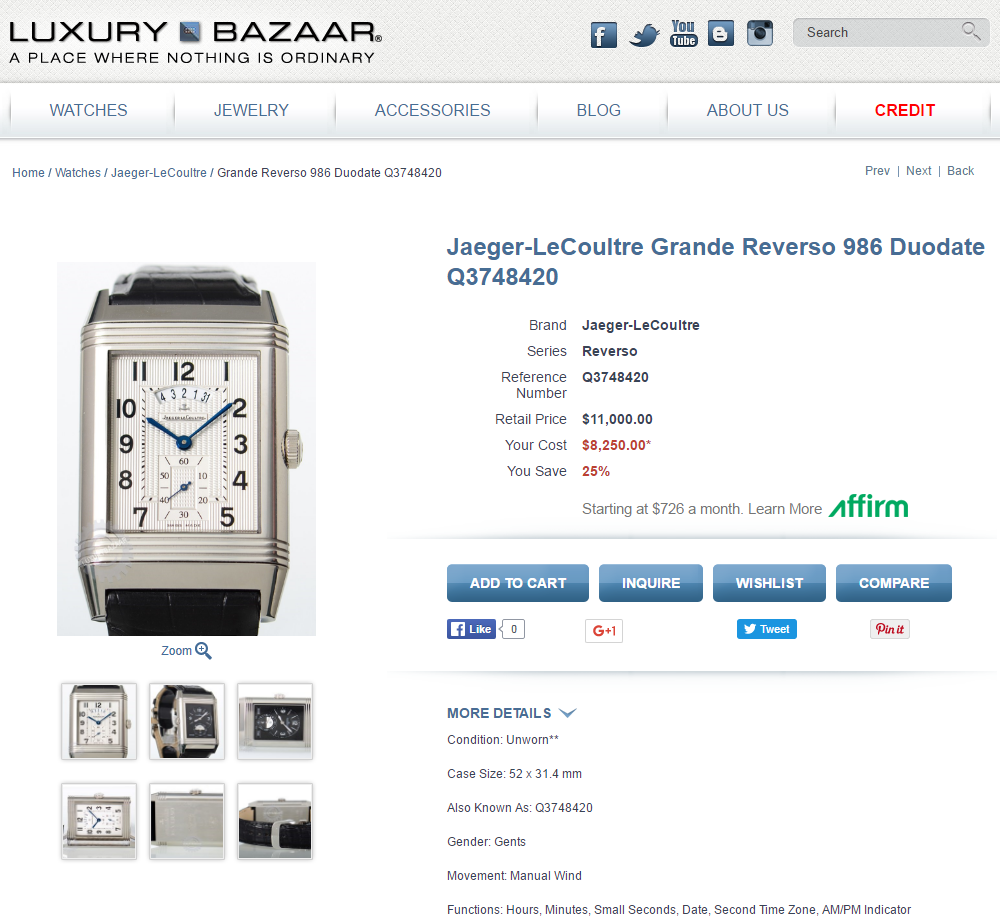This screenshot has height=922, width=1000.
Task: Collapse the MORE DETAILS section chevron
Action: [567, 713]
